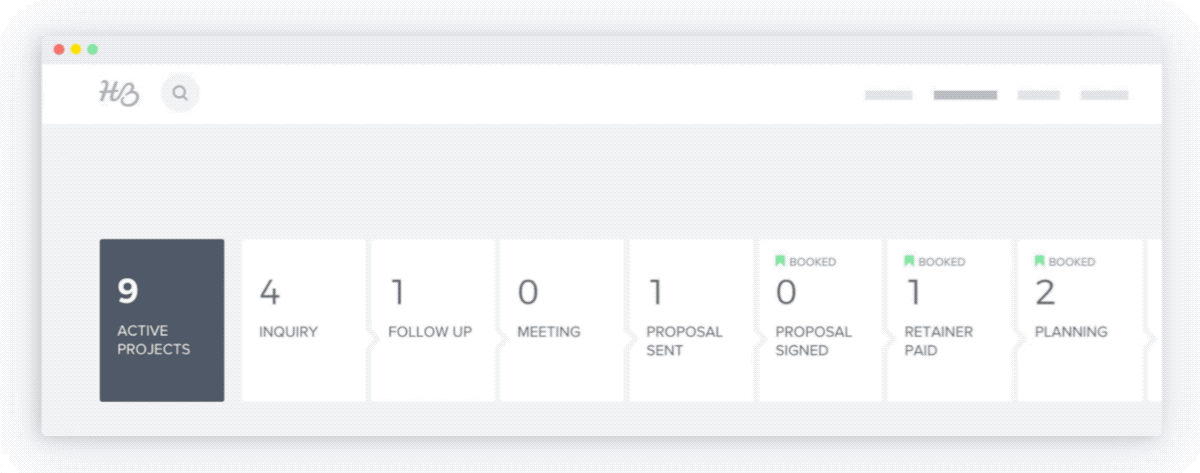Open the Retainer Paid stage
Screen dimensions: 1200x473
(950, 320)
